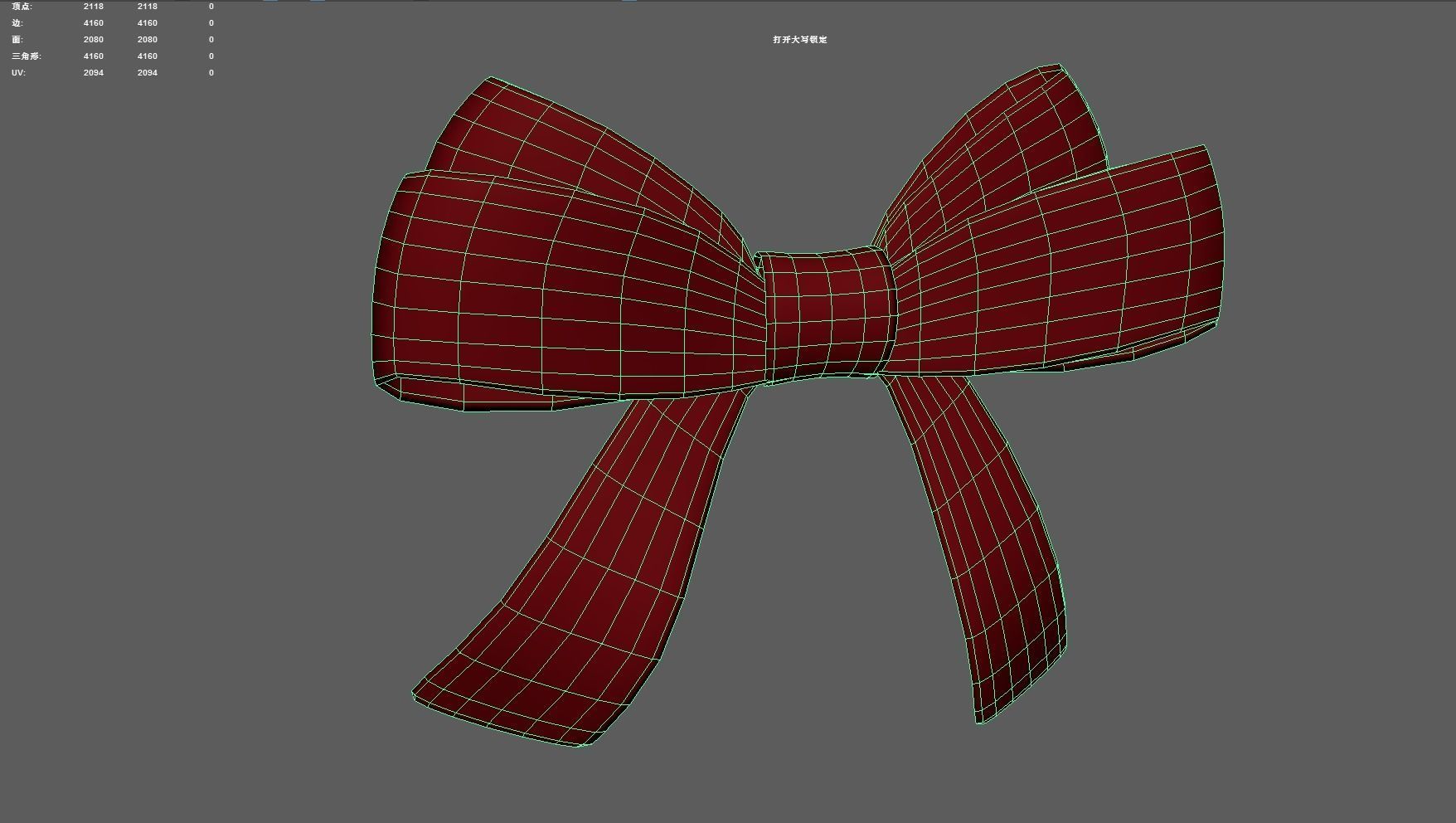Click the 面 face count label
The height and width of the screenshot is (823, 1456).
17,40
